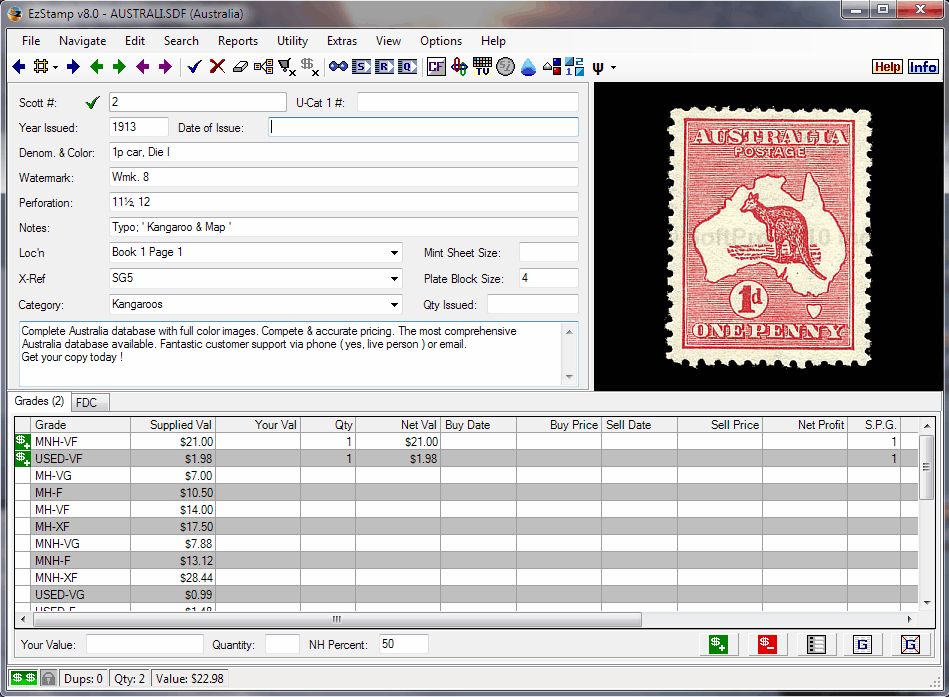Click the green dollar-plus button below the grid
949x697 pixels.
point(718,644)
